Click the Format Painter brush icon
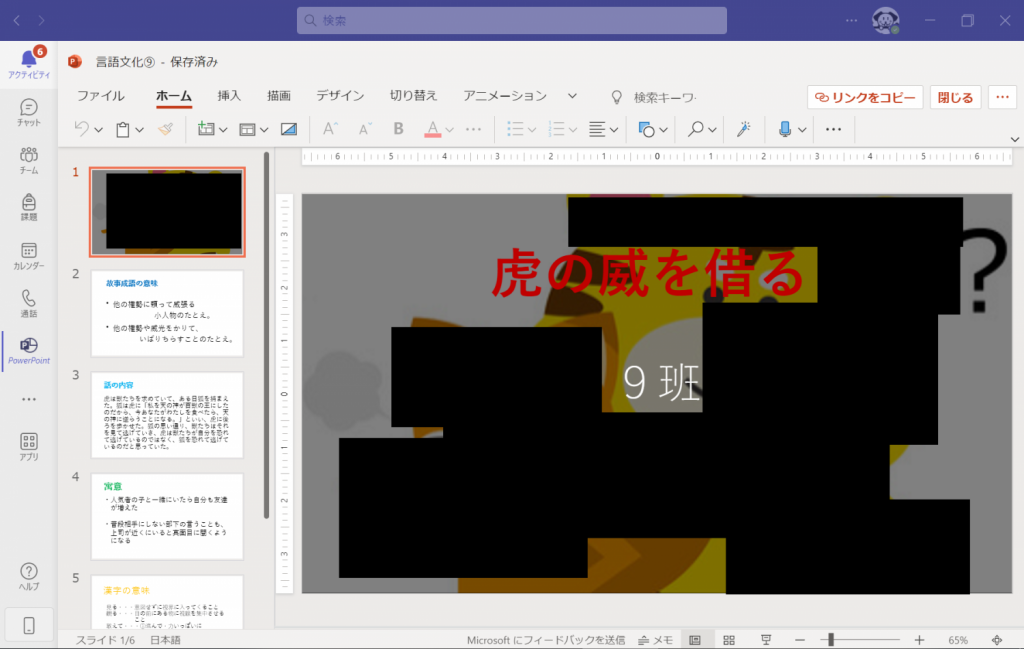The width and height of the screenshot is (1024, 649). tap(166, 129)
